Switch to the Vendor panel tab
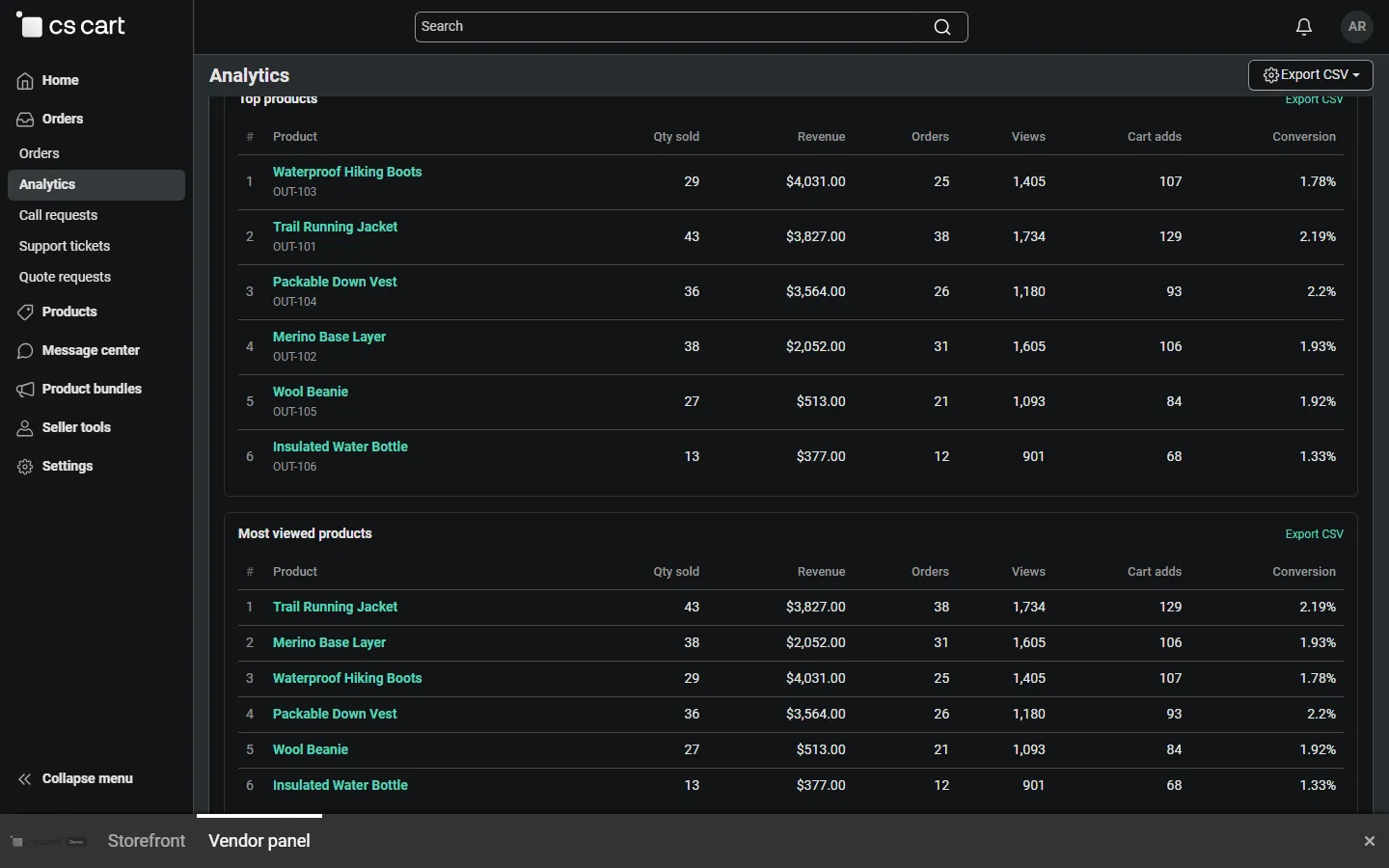The image size is (1389, 868). click(x=259, y=841)
